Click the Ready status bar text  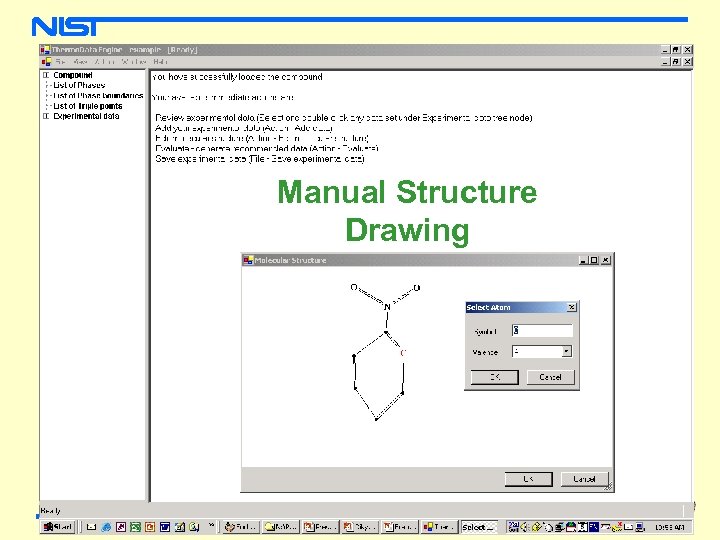[51, 511]
